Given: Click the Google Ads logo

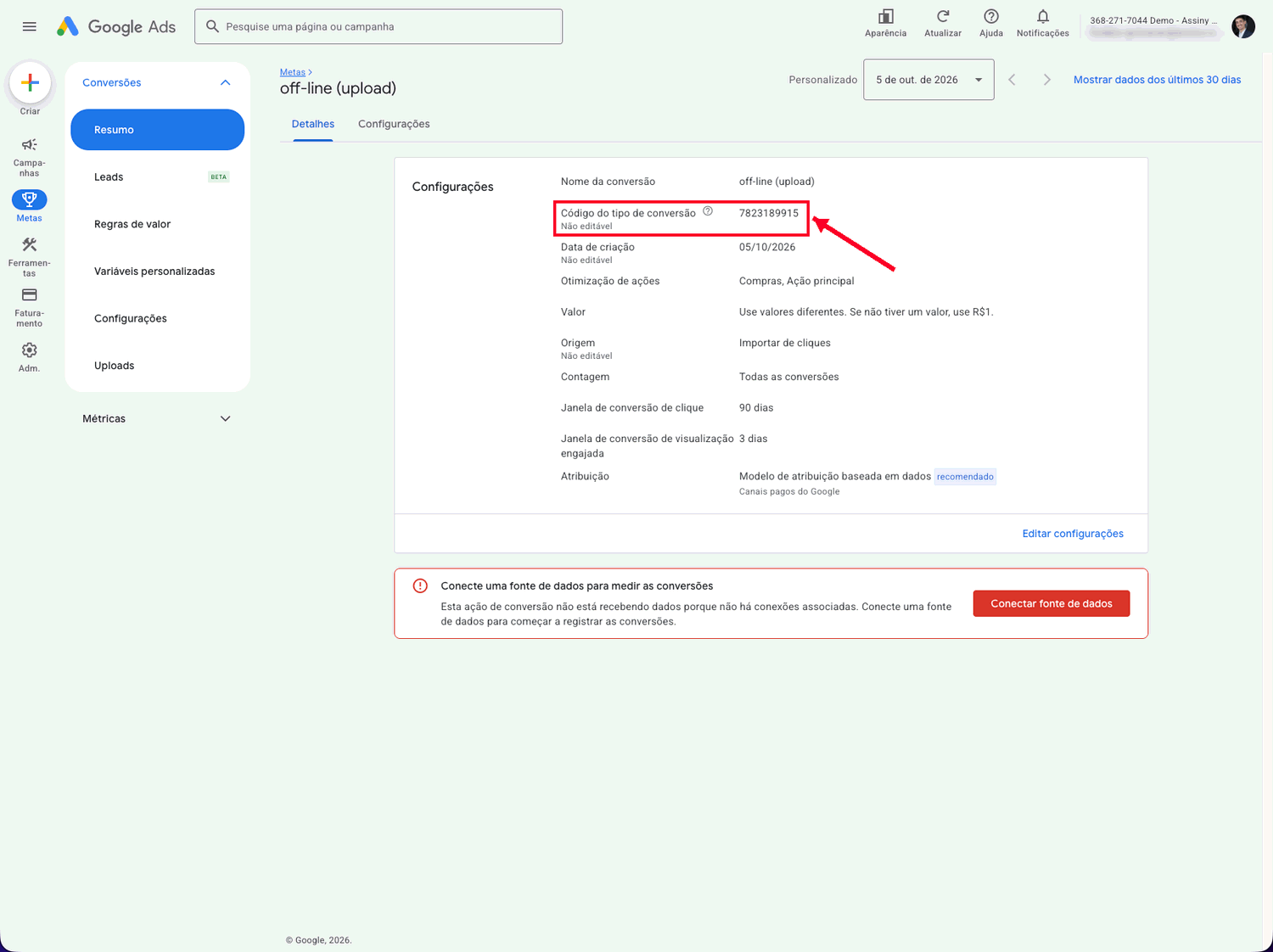Looking at the screenshot, I should [x=116, y=26].
